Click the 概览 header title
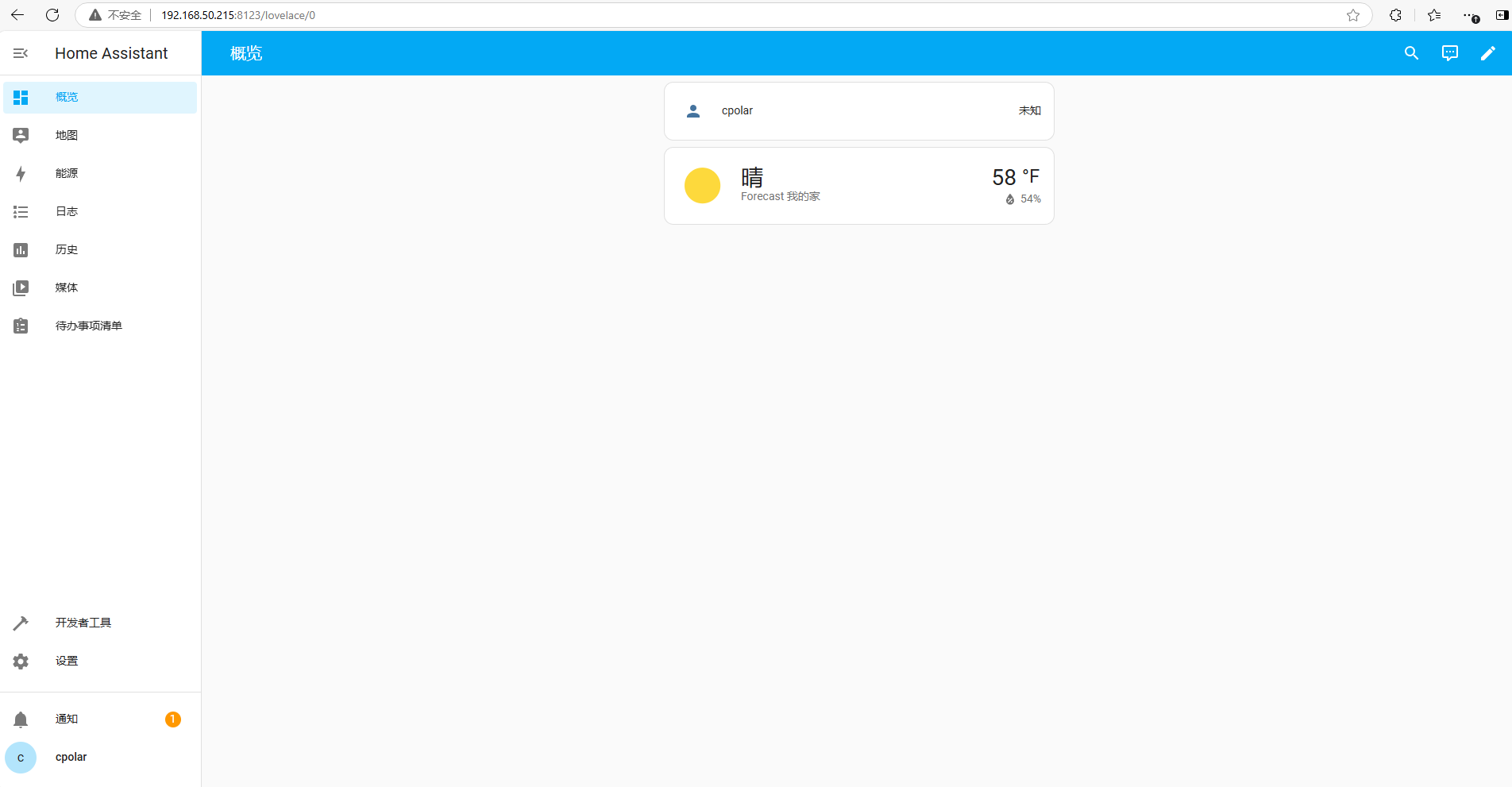1512x787 pixels. tap(246, 53)
